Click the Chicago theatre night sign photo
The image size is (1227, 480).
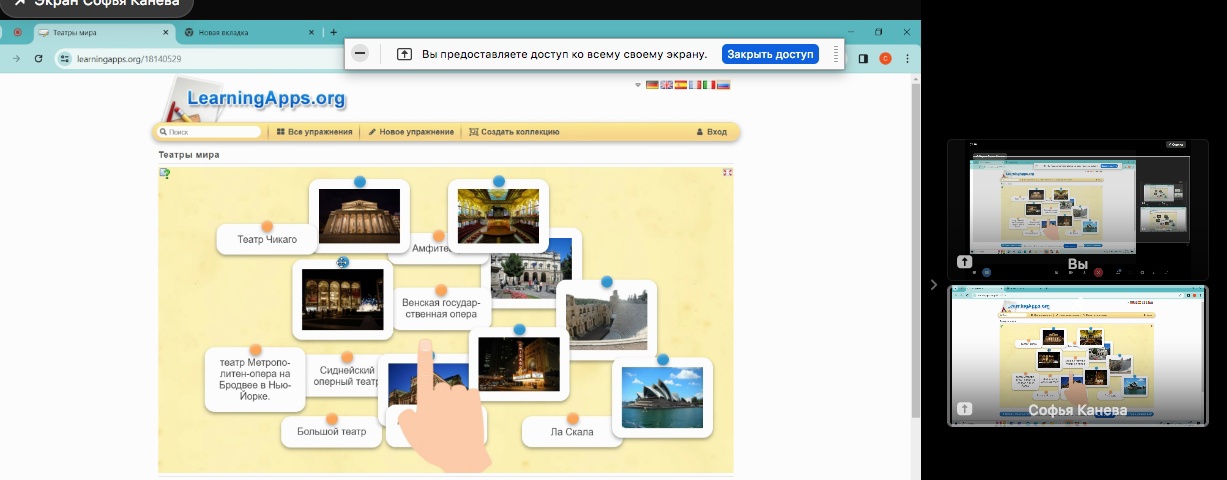[x=518, y=364]
